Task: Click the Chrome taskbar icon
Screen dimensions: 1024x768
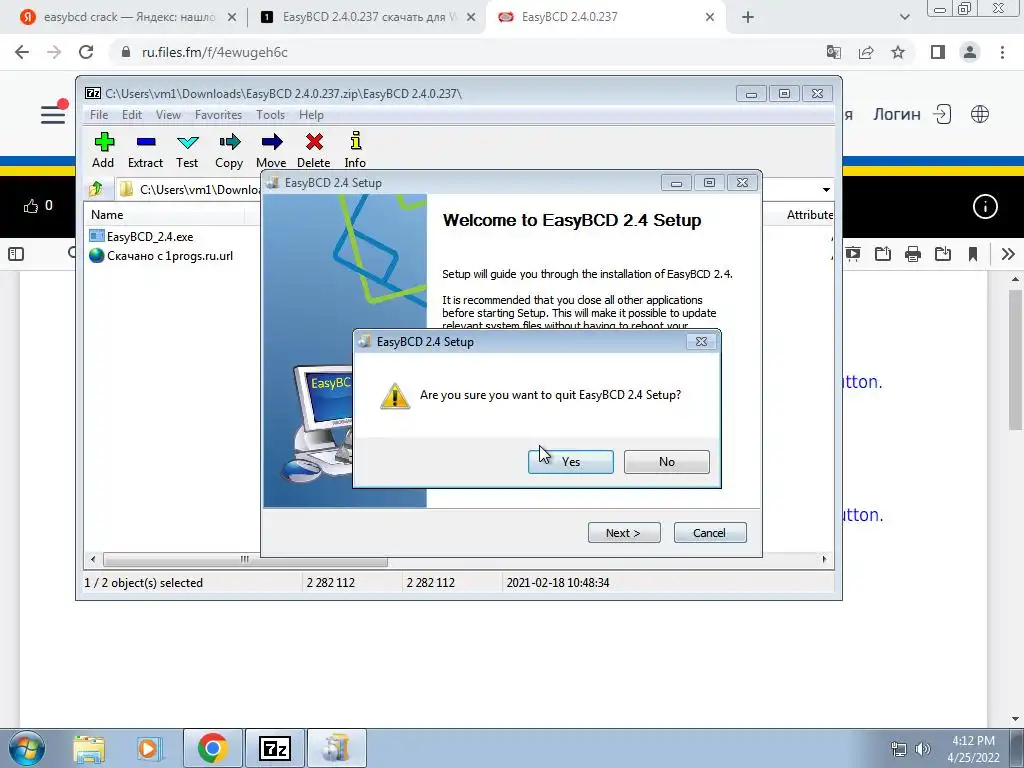Action: point(212,748)
